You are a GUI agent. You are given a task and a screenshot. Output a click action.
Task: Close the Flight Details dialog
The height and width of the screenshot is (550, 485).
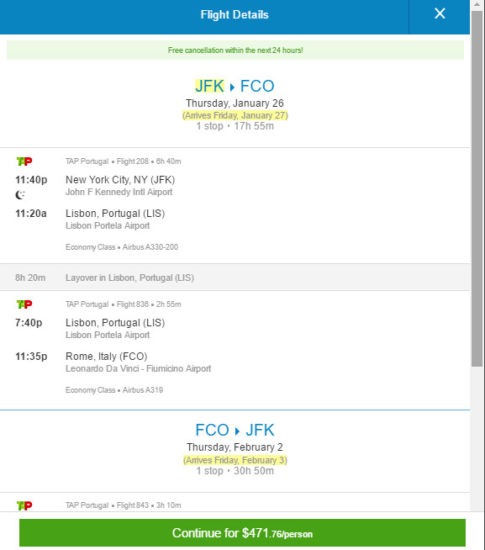tap(439, 14)
